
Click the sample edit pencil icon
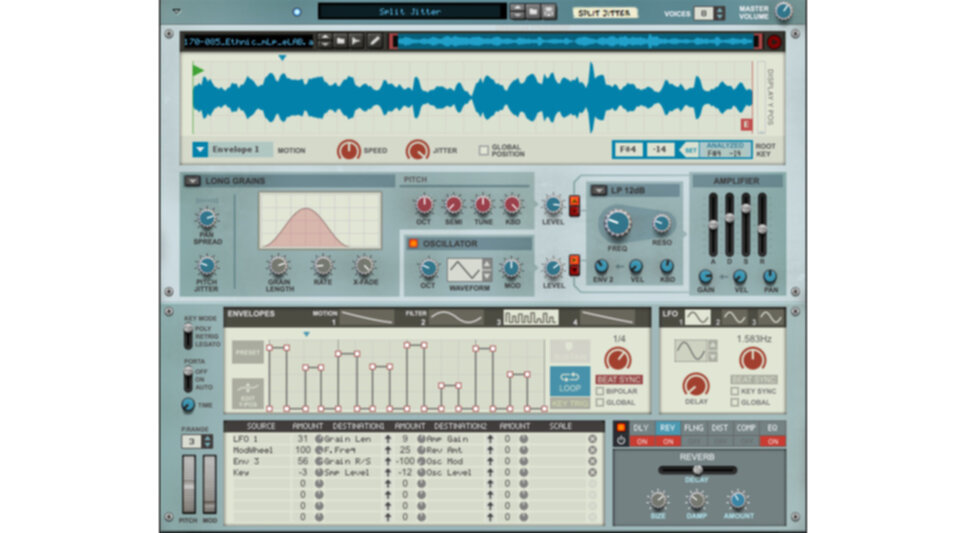(374, 41)
